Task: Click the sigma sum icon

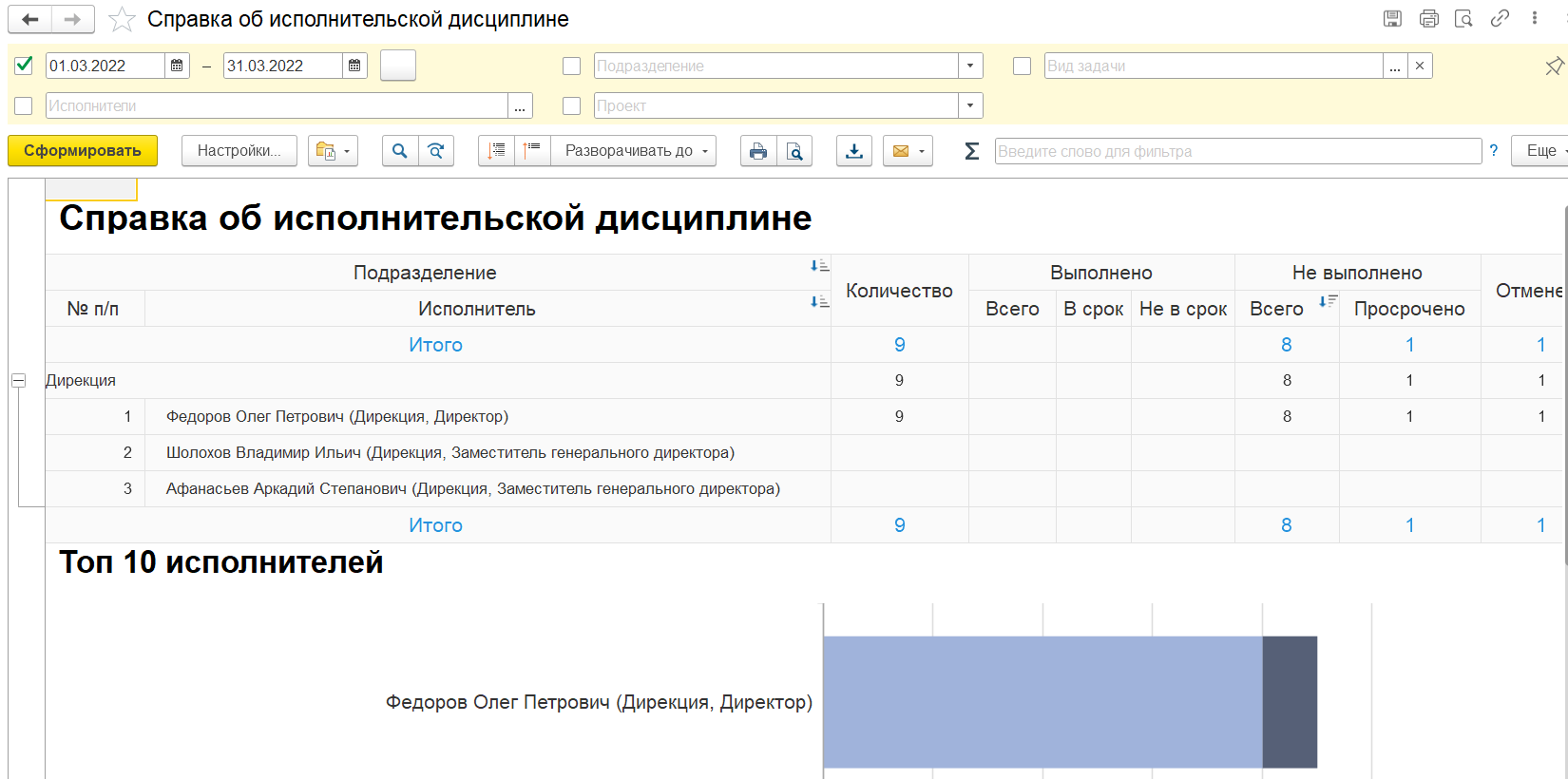Action: click(971, 151)
